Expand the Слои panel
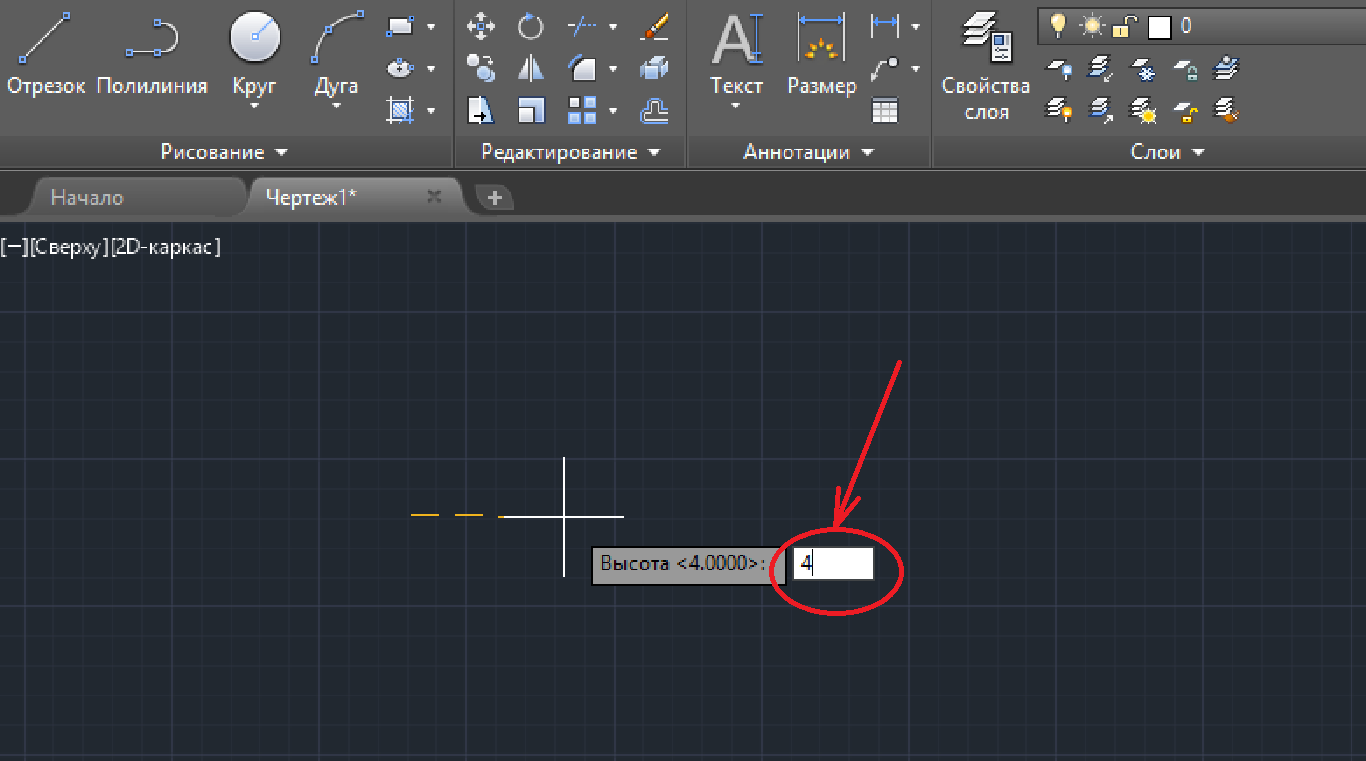Viewport: 1366px width, 761px height. point(1167,152)
